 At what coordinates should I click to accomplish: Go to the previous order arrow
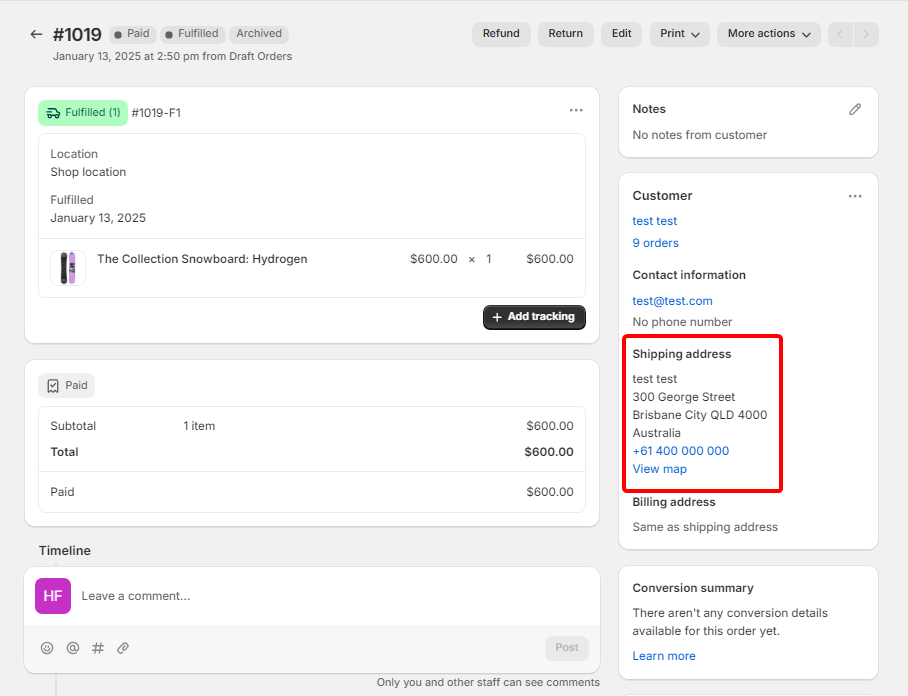pyautogui.click(x=840, y=34)
